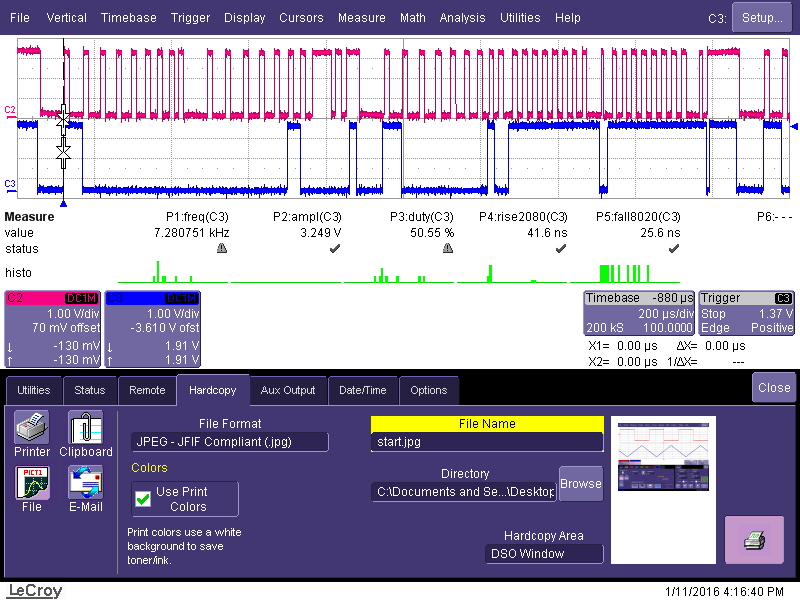Click the hardcopy preview thumbnail
The width and height of the screenshot is (800, 600).
pos(663,490)
